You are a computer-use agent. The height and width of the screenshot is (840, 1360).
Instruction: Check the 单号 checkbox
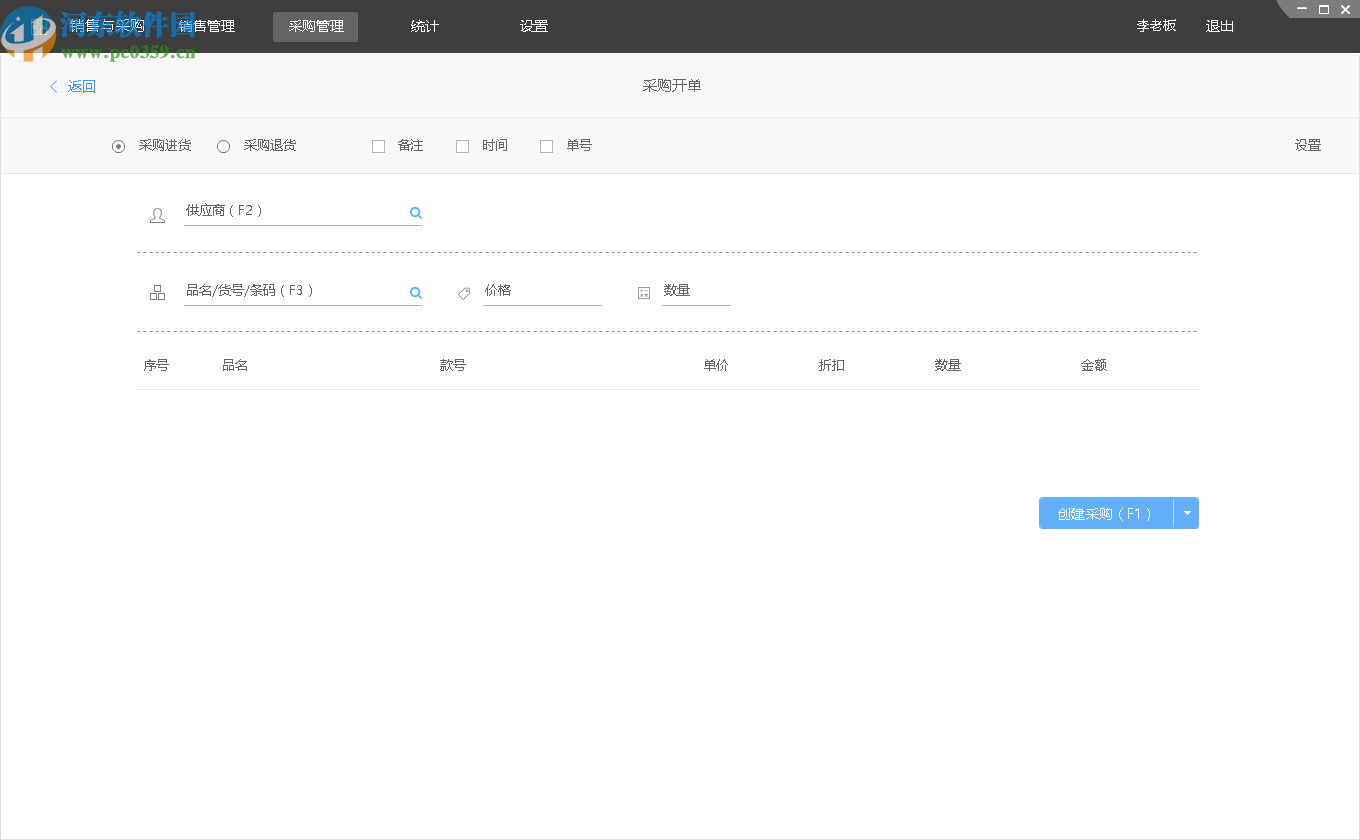[546, 146]
